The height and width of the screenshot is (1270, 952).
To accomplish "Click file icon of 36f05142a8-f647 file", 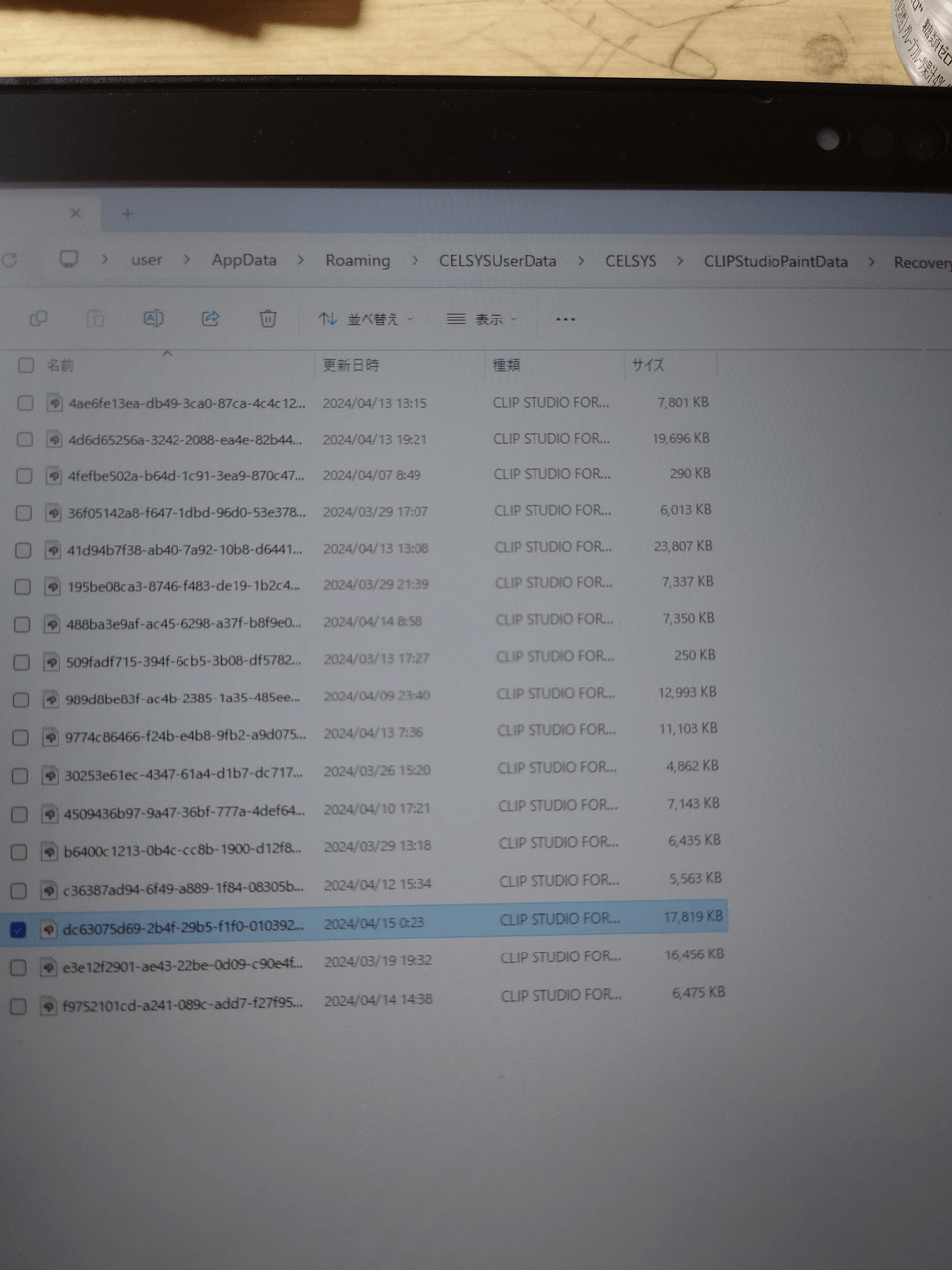I will click(x=54, y=513).
